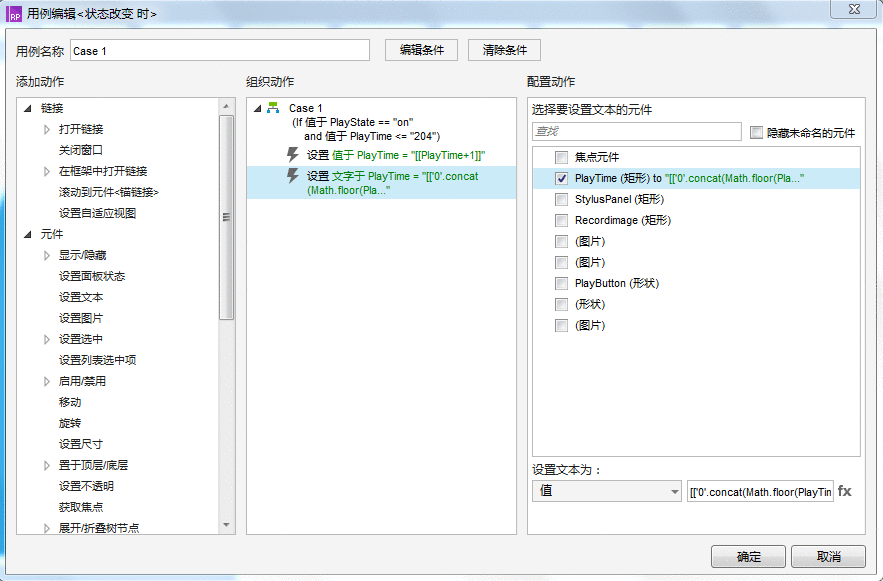Click scroll up arrow in 添加动作 list
This screenshot has width=883, height=581.
click(226, 106)
